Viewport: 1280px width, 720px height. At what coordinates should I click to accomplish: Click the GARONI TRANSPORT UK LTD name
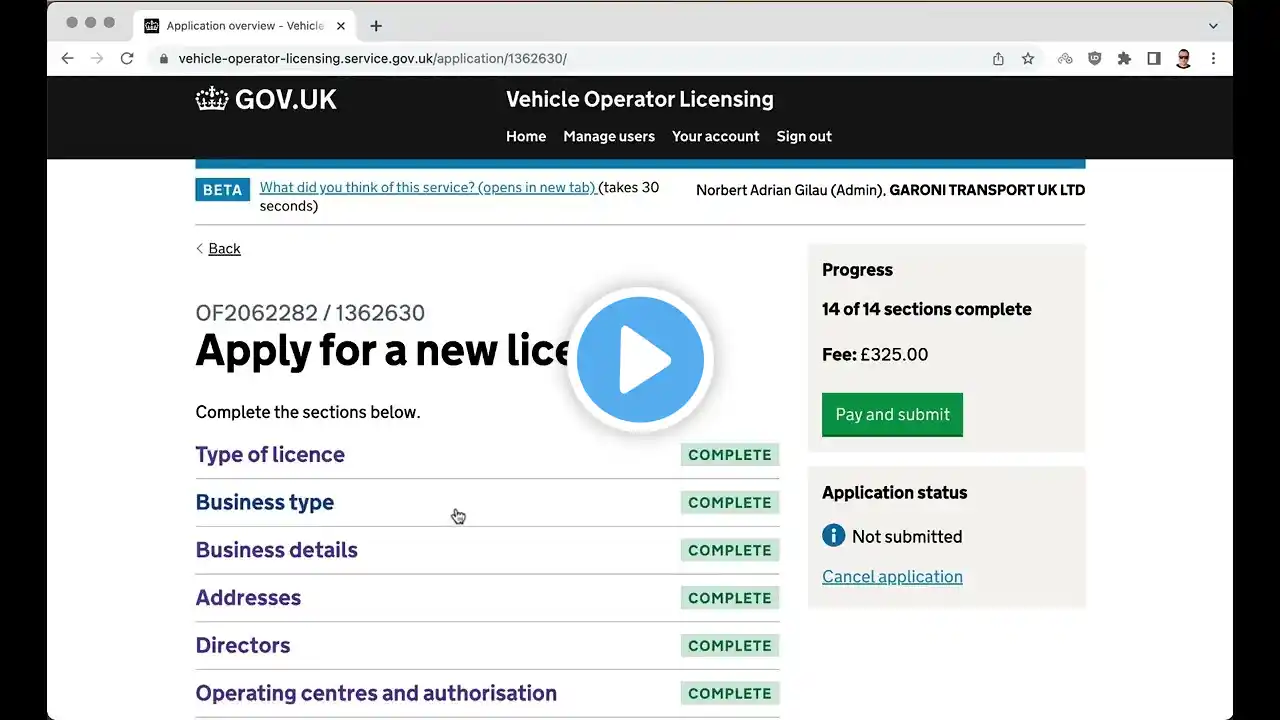987,190
